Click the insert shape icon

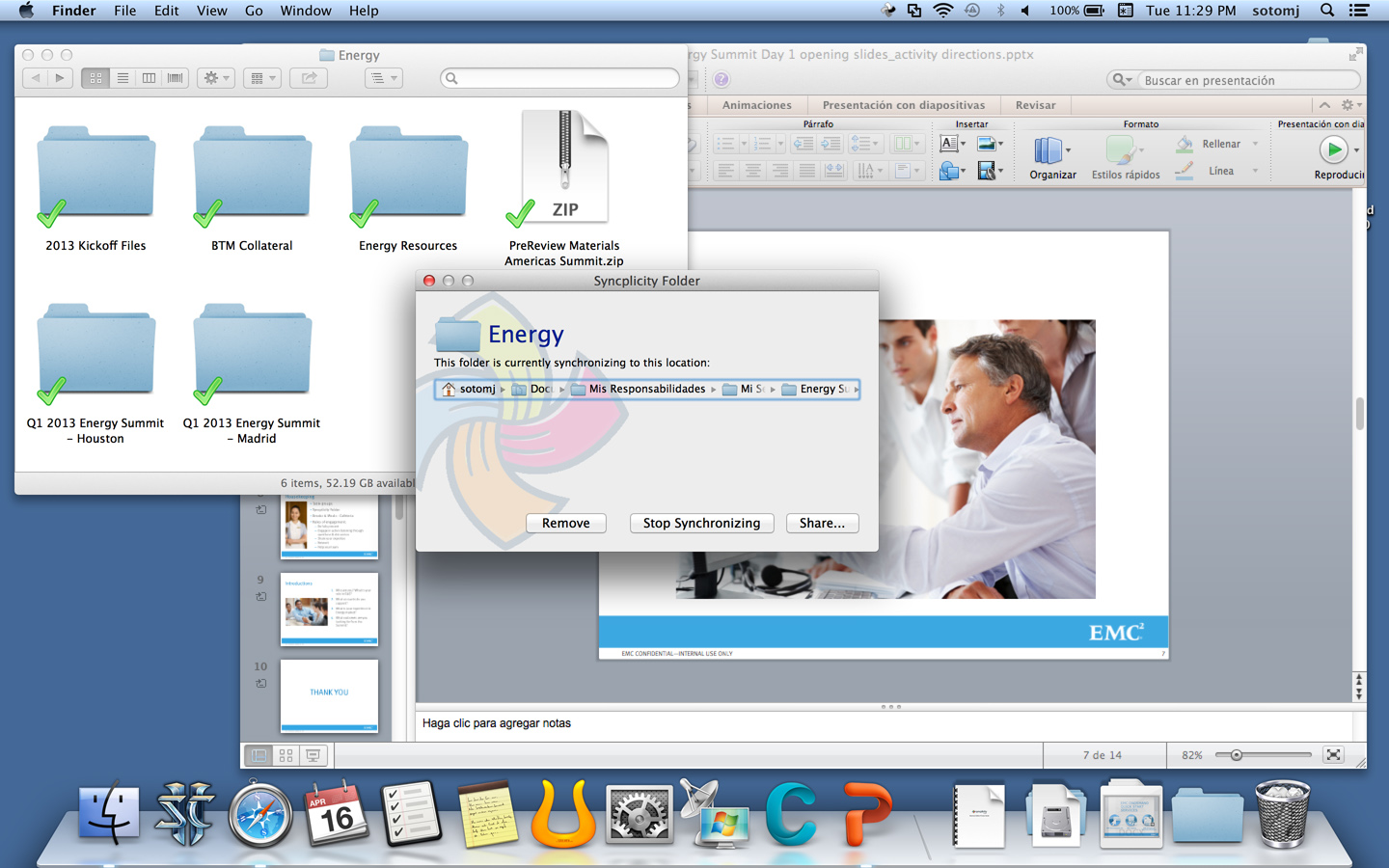(x=949, y=171)
